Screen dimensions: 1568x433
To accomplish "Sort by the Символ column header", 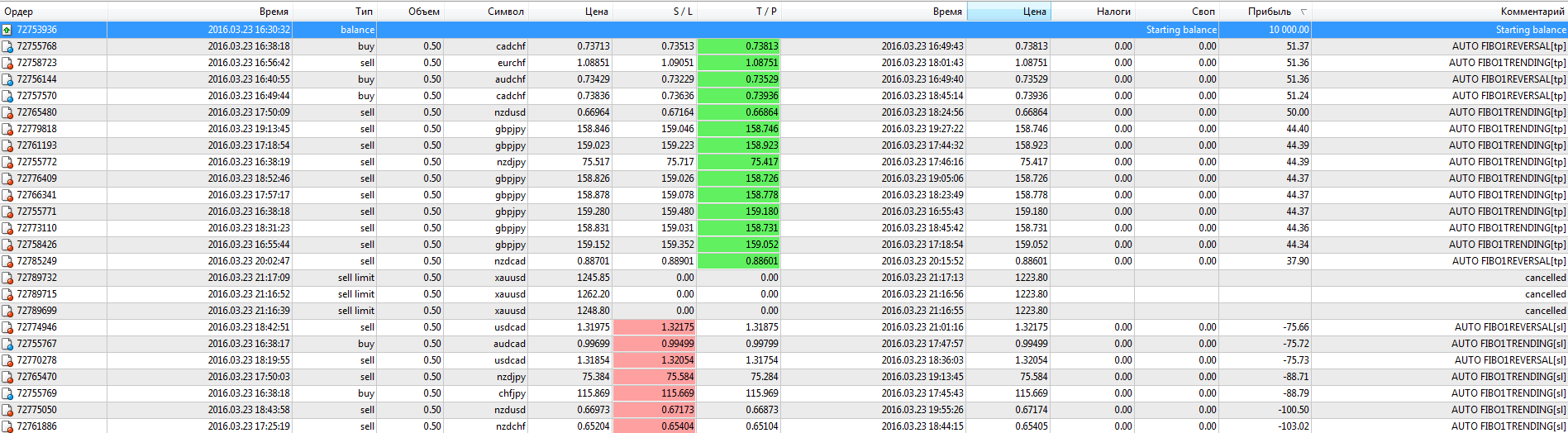I will [485, 12].
